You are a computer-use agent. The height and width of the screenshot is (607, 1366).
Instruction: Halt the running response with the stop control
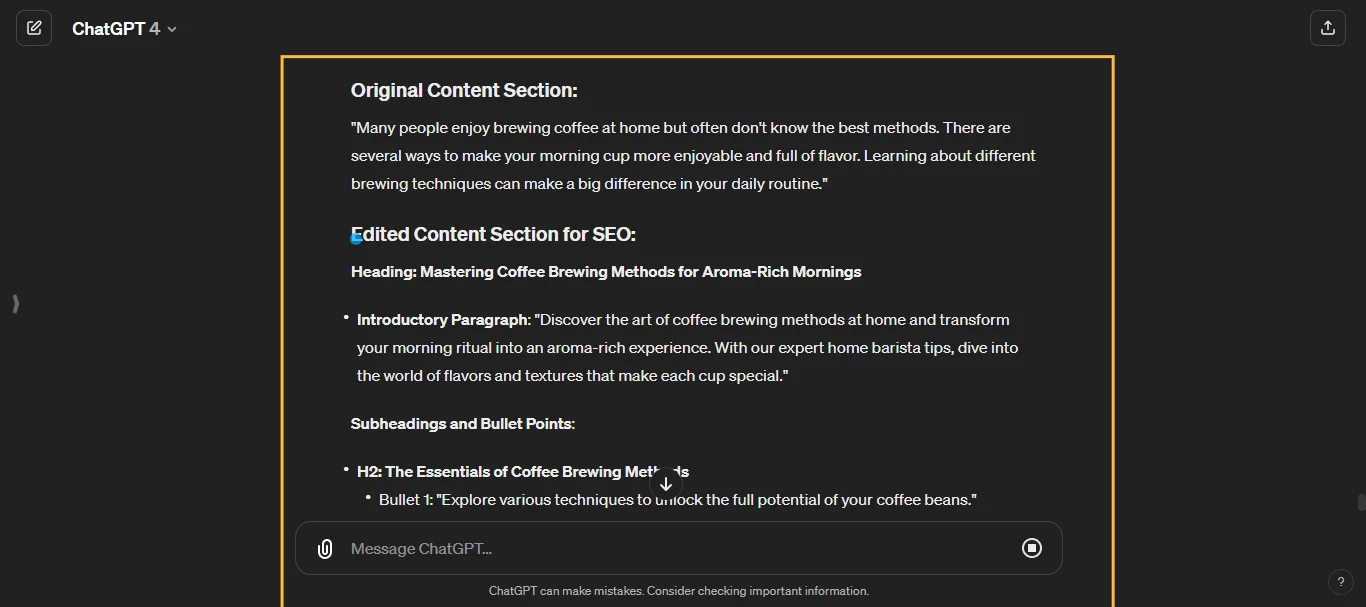coord(1031,548)
